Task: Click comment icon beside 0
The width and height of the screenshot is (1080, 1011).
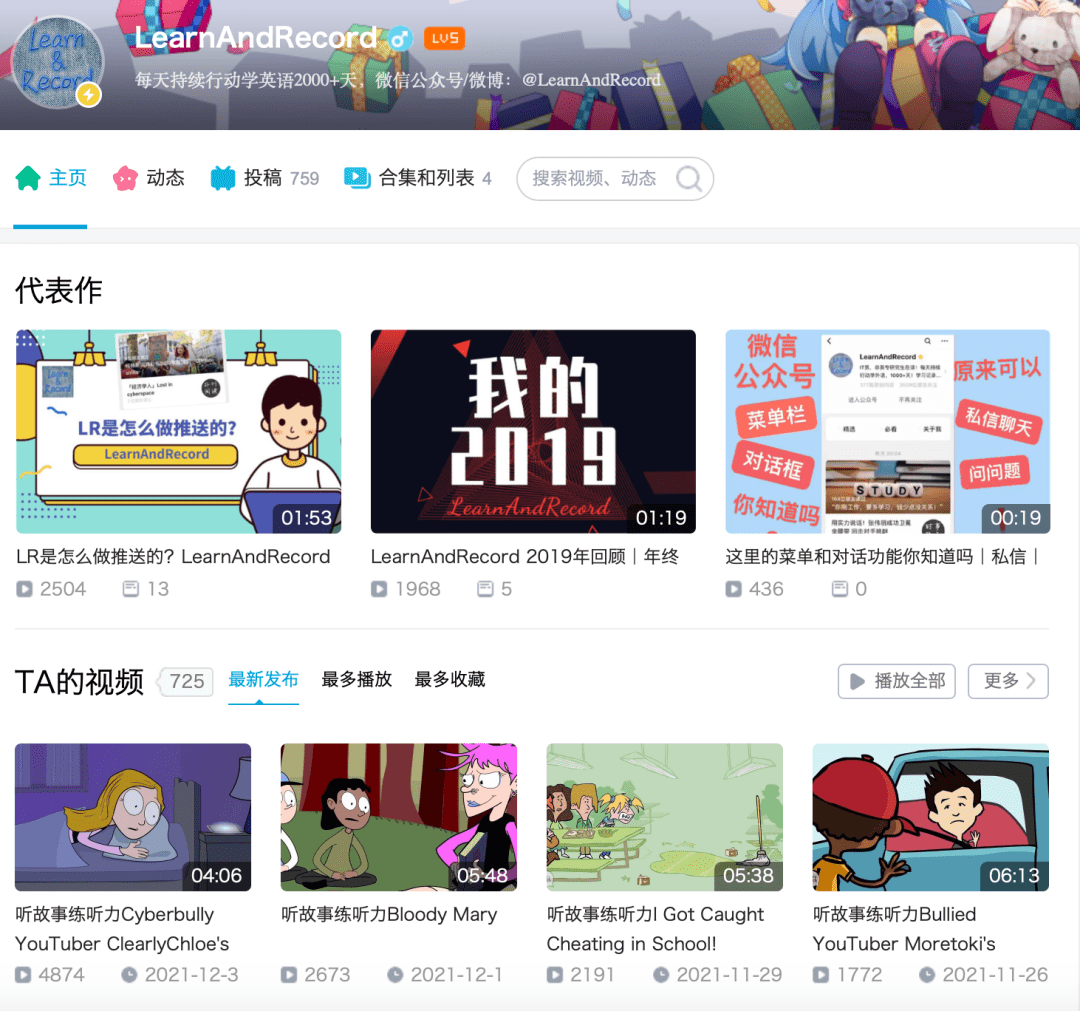Action: tap(840, 589)
